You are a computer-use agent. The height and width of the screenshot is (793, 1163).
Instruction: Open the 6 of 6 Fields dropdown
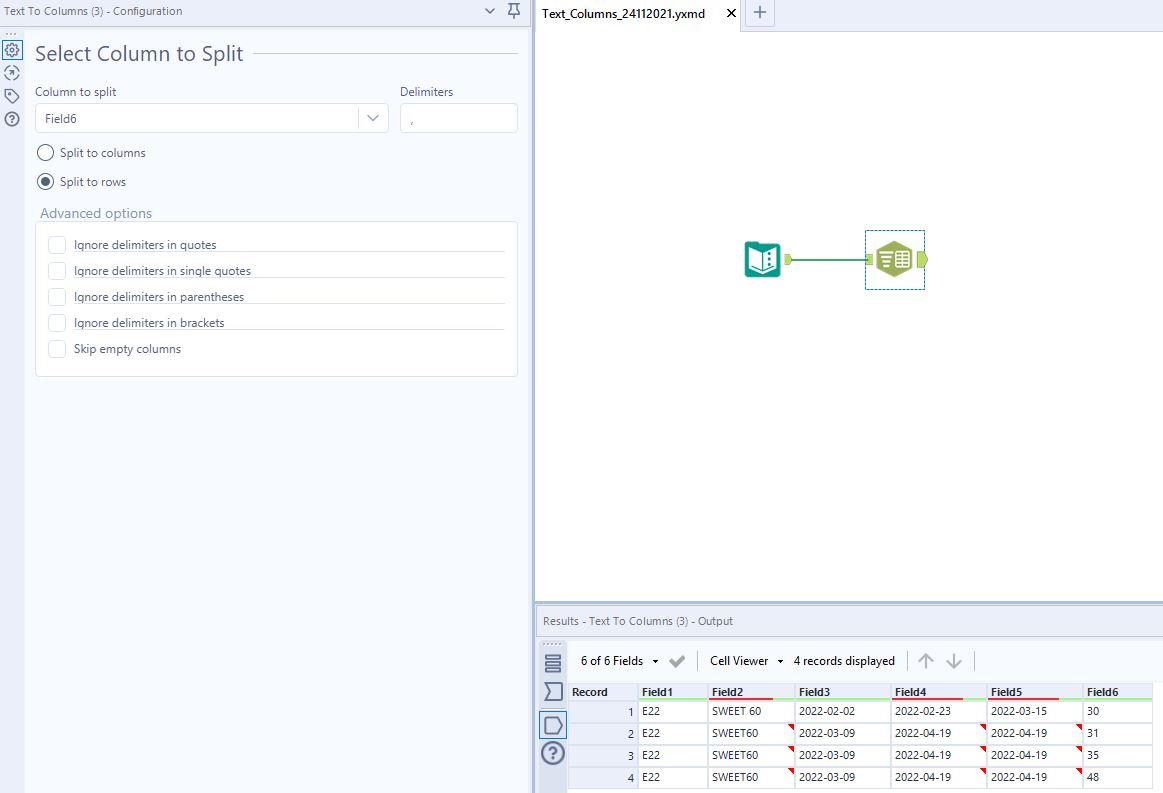(615, 660)
